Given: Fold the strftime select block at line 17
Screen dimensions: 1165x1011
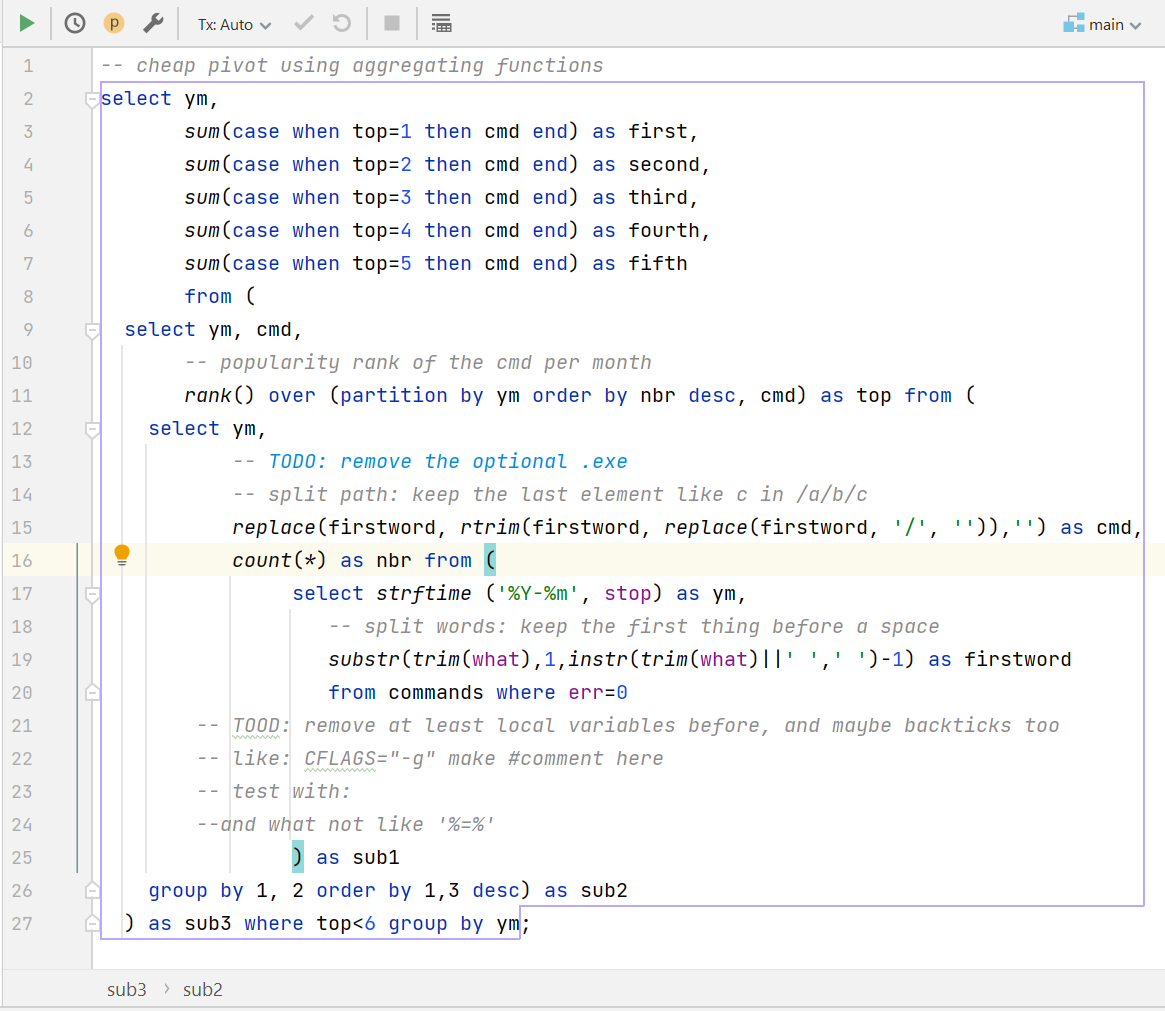Looking at the screenshot, I should point(92,594).
